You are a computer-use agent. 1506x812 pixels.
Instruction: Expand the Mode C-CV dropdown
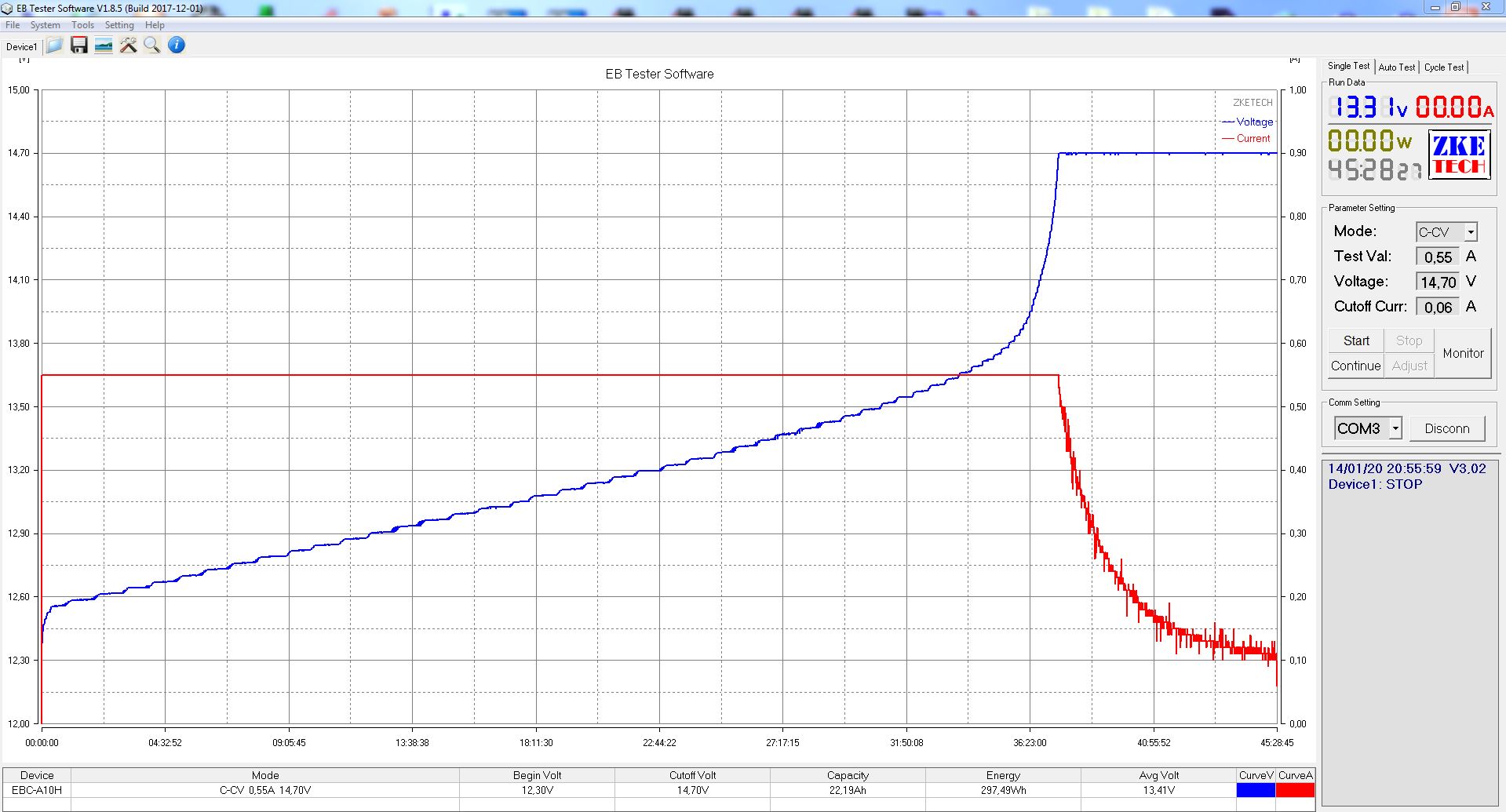tap(1471, 232)
